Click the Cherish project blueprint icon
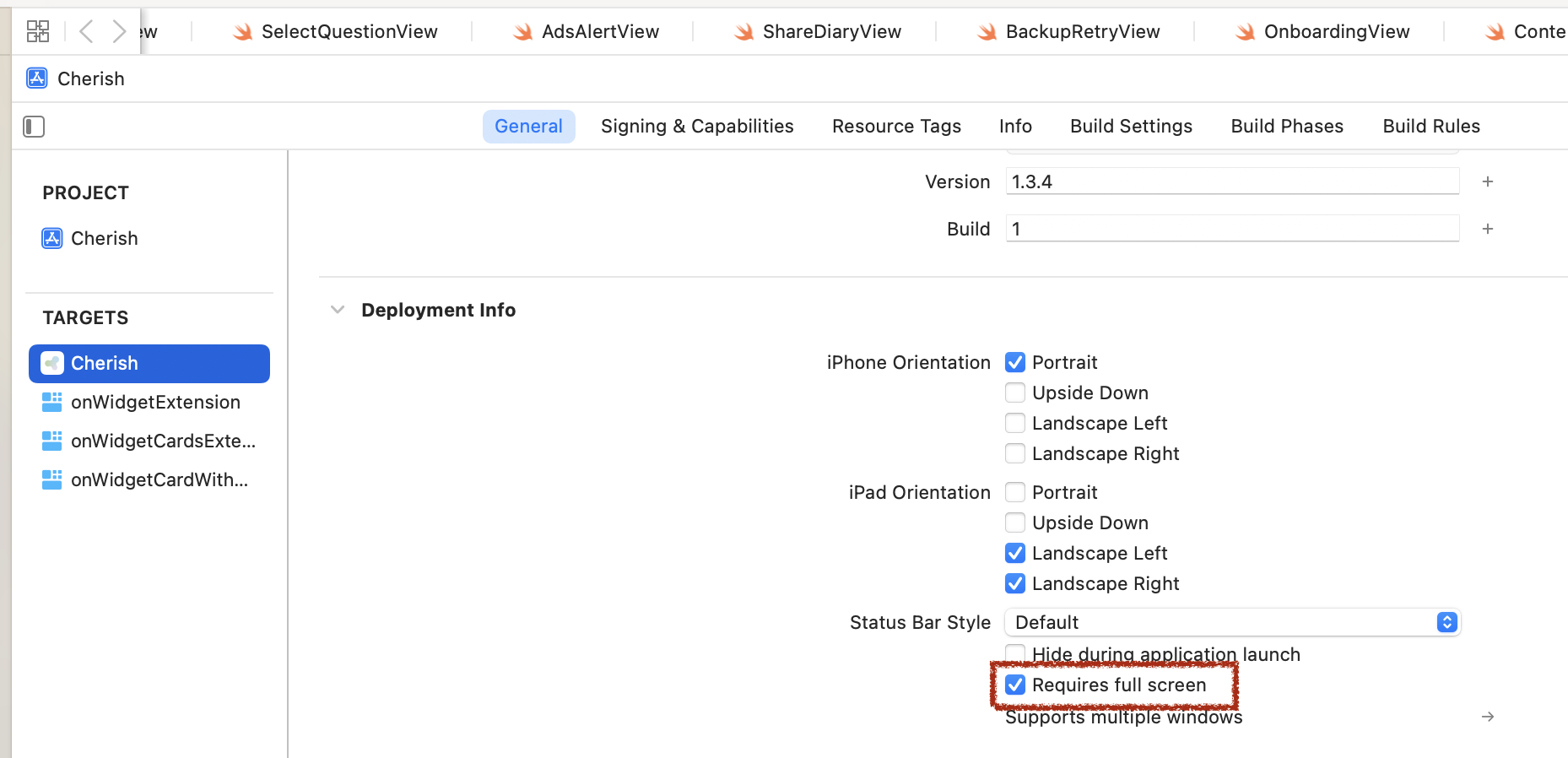Image resolution: width=1568 pixels, height=758 pixels. coord(52,238)
